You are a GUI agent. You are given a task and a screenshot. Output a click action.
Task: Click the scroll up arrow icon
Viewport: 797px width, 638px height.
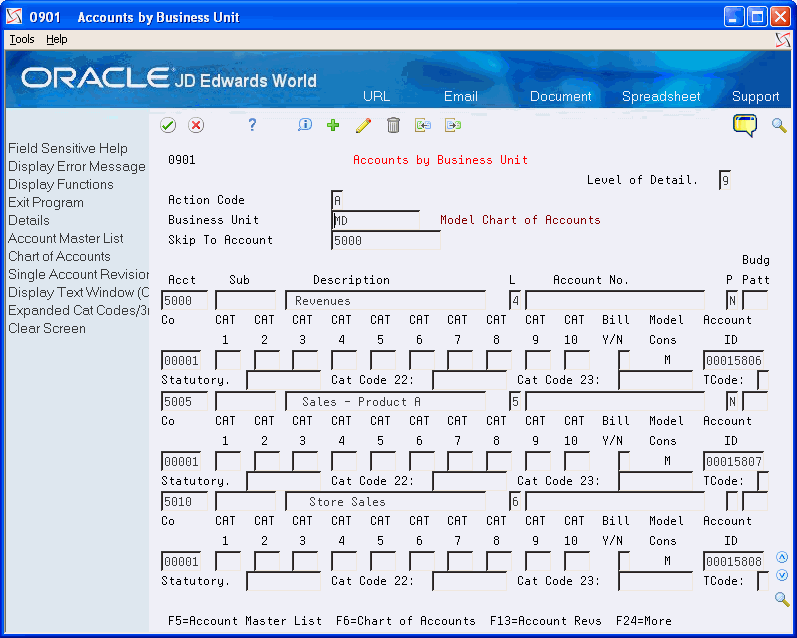point(782,558)
